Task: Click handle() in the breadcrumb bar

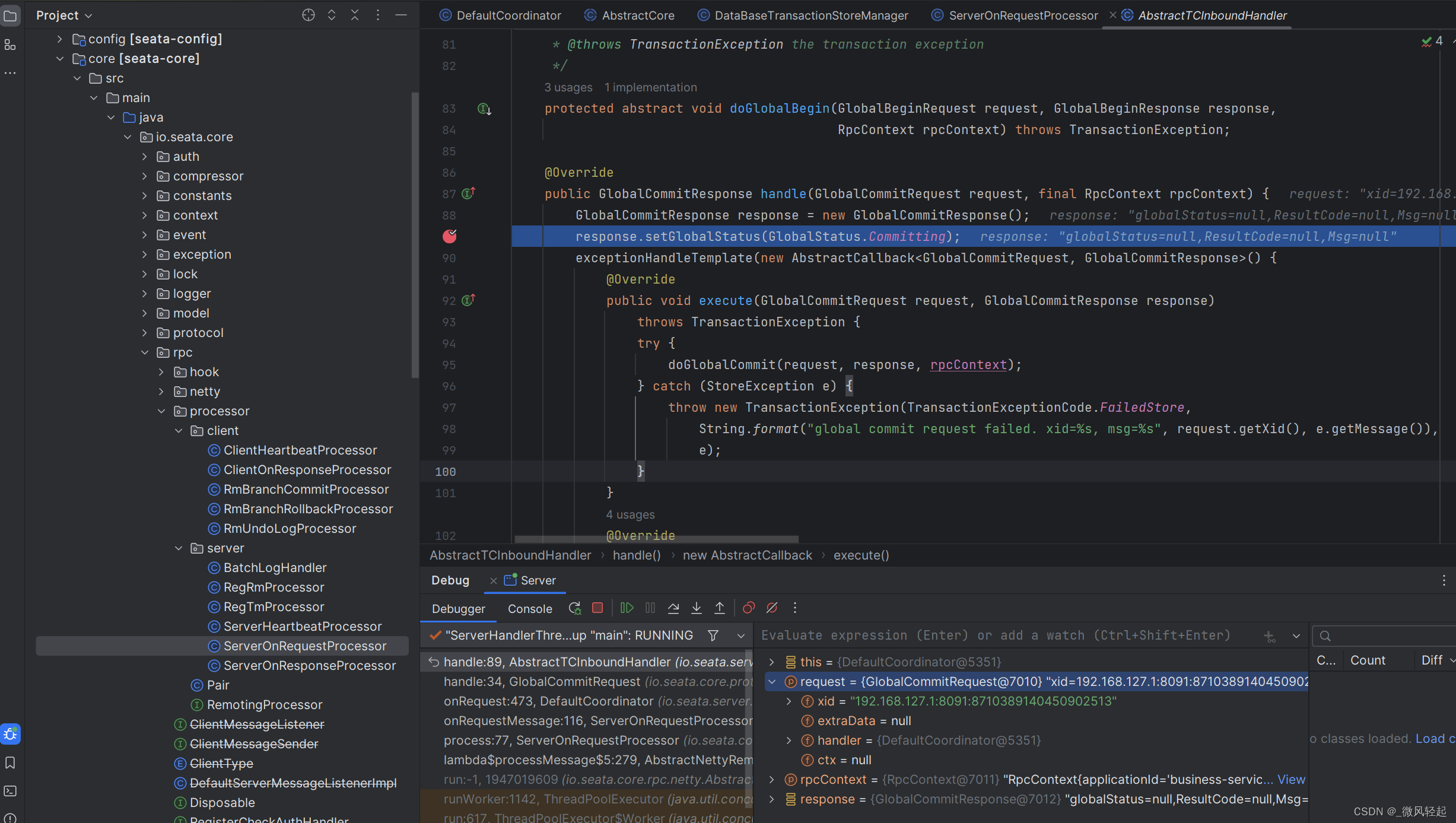Action: 637,555
